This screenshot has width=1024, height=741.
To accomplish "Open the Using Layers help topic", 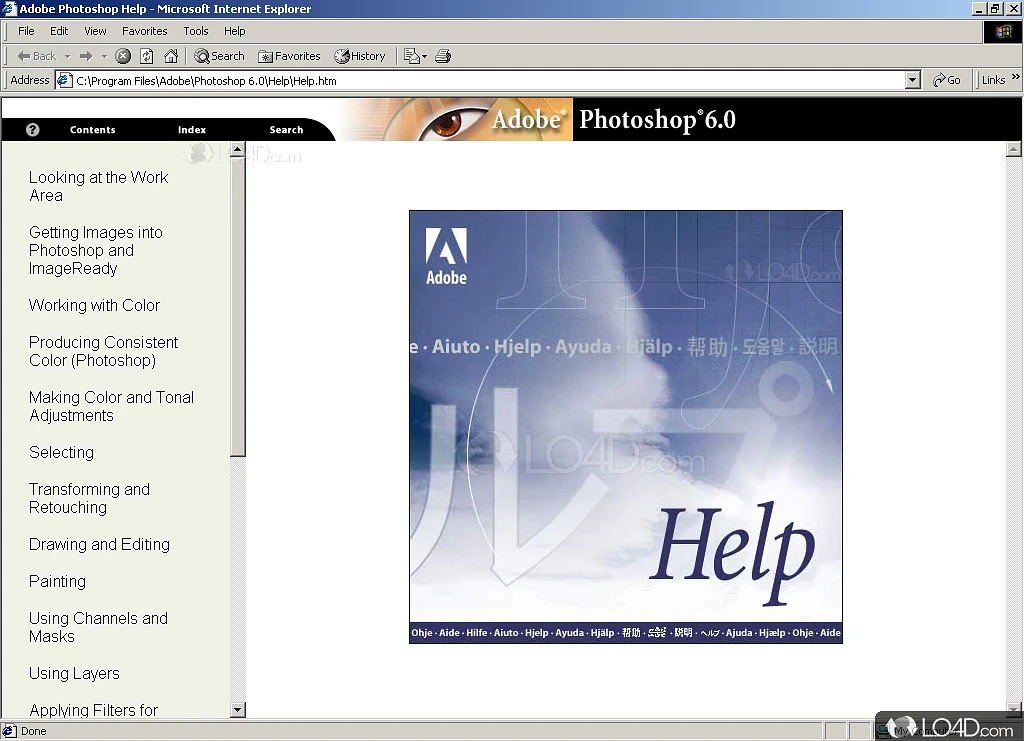I will click(74, 674).
